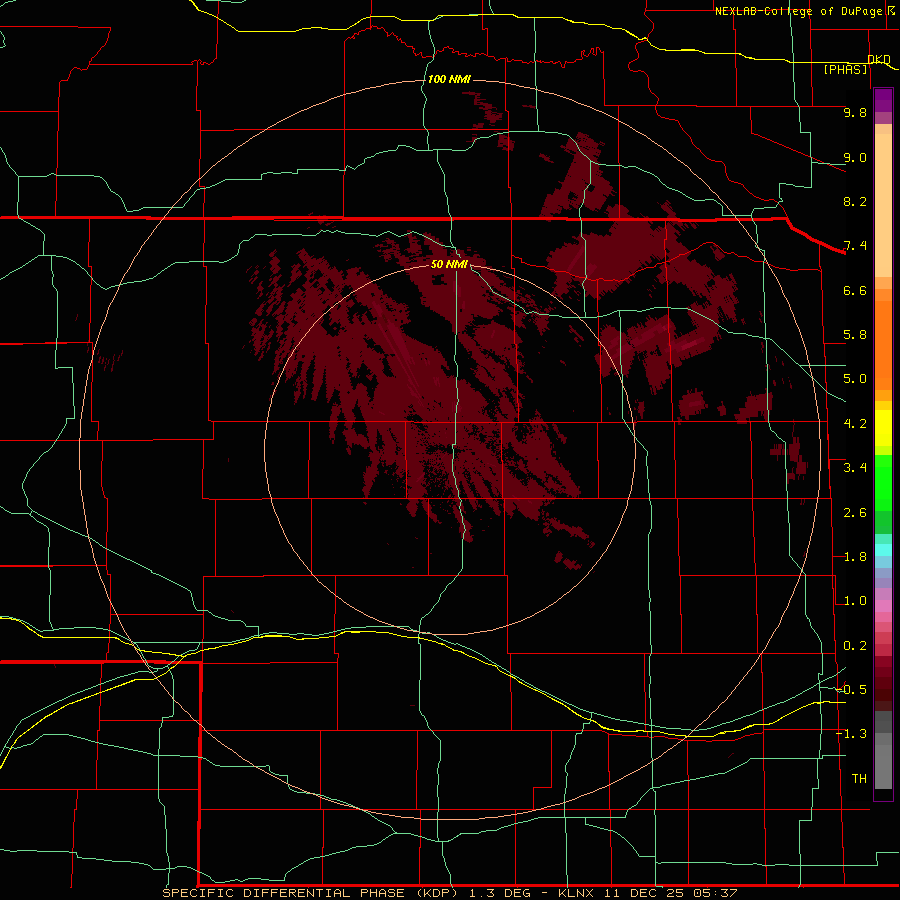Viewport: 900px width, 900px height.
Task: Click the cyan segment of the color bar
Action: [x=883, y=550]
